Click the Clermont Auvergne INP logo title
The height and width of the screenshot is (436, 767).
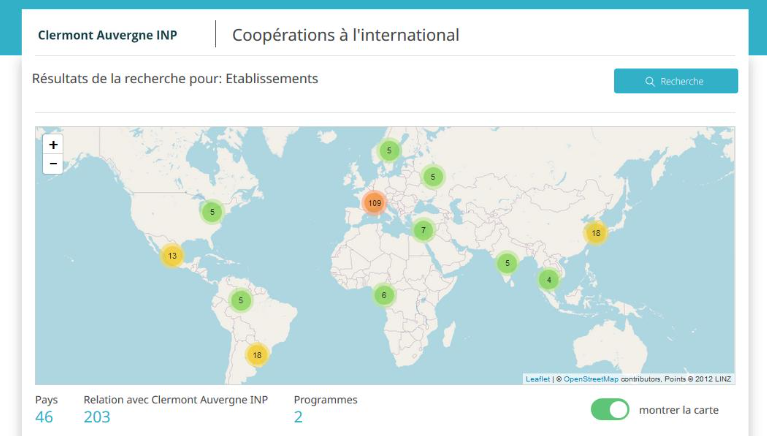(107, 35)
